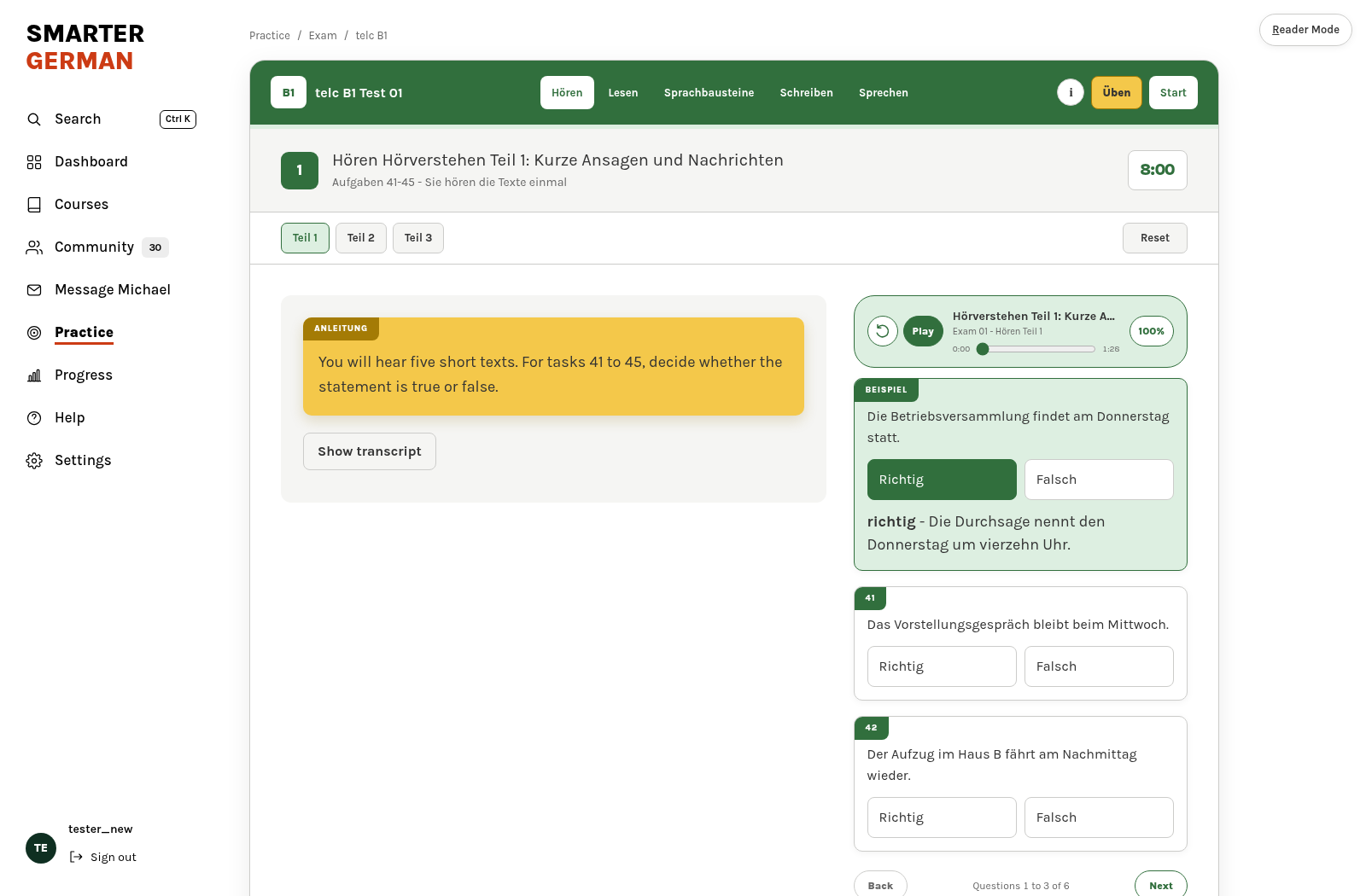Click the TE user avatar

click(41, 848)
